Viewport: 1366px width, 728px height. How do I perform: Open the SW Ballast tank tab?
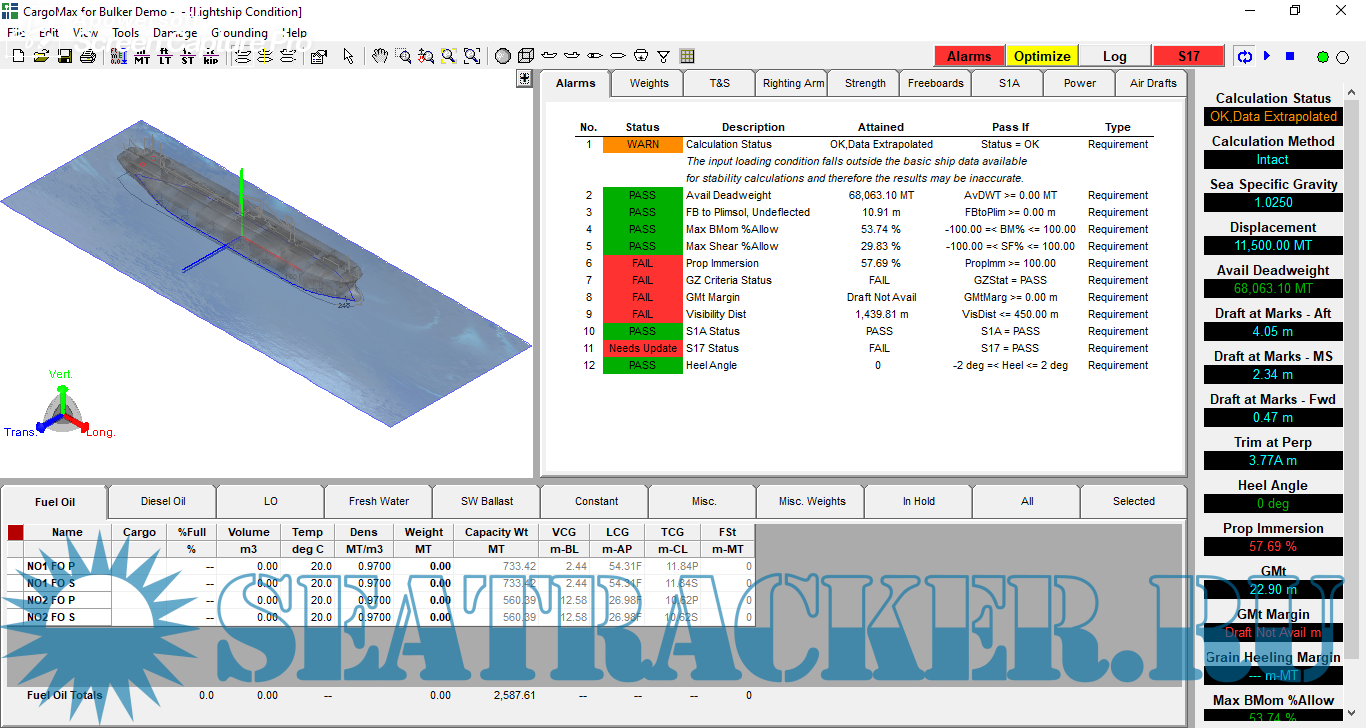[x=487, y=501]
